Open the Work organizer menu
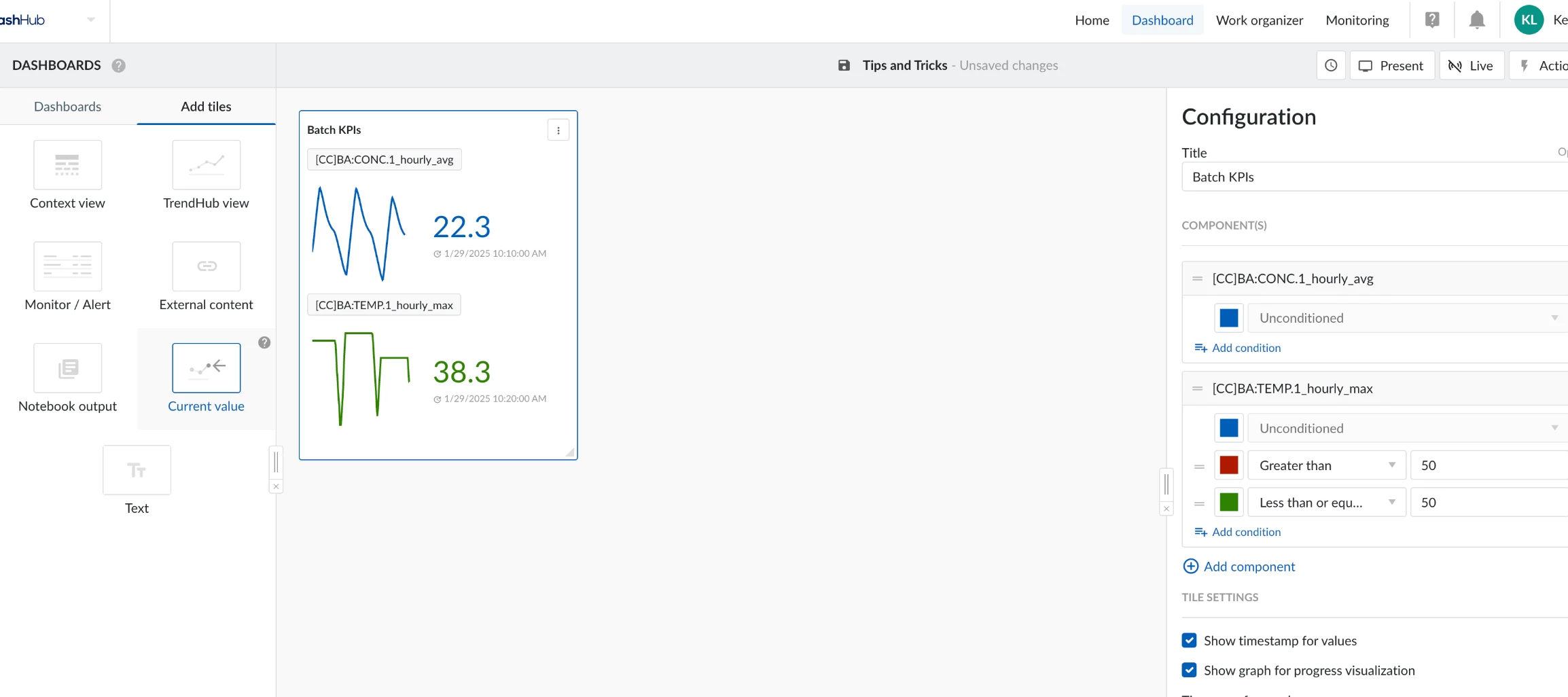The width and height of the screenshot is (1568, 697). [x=1260, y=20]
